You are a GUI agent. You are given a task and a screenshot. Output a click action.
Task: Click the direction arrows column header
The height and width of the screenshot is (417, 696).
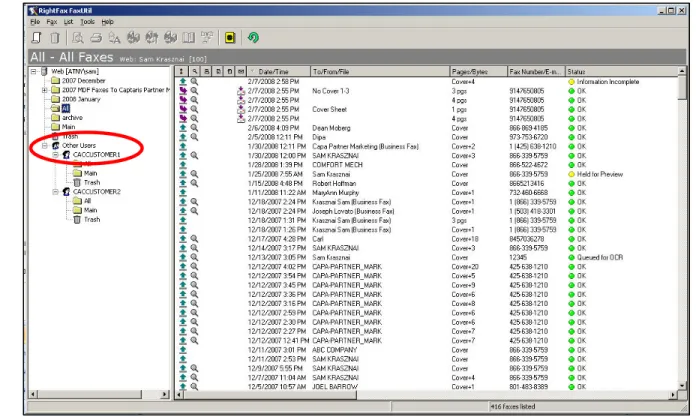pyautogui.click(x=181, y=71)
